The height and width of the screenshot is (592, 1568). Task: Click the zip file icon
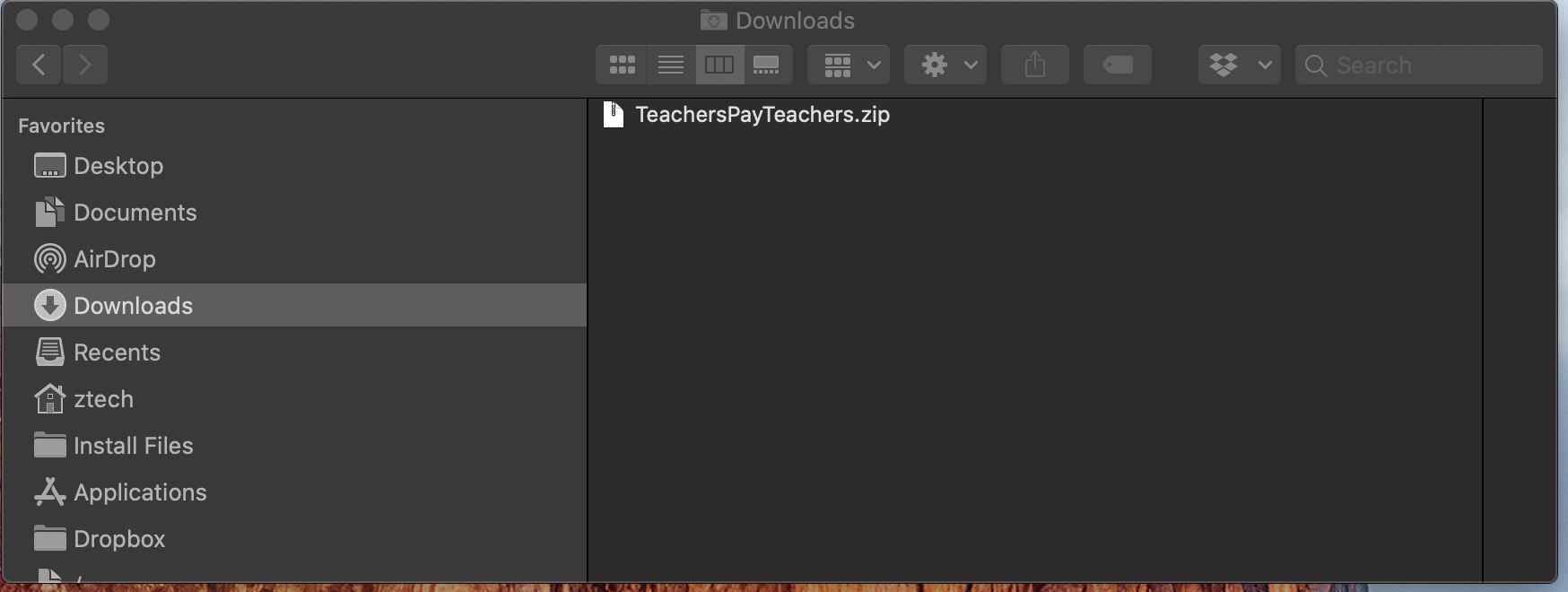coord(614,115)
